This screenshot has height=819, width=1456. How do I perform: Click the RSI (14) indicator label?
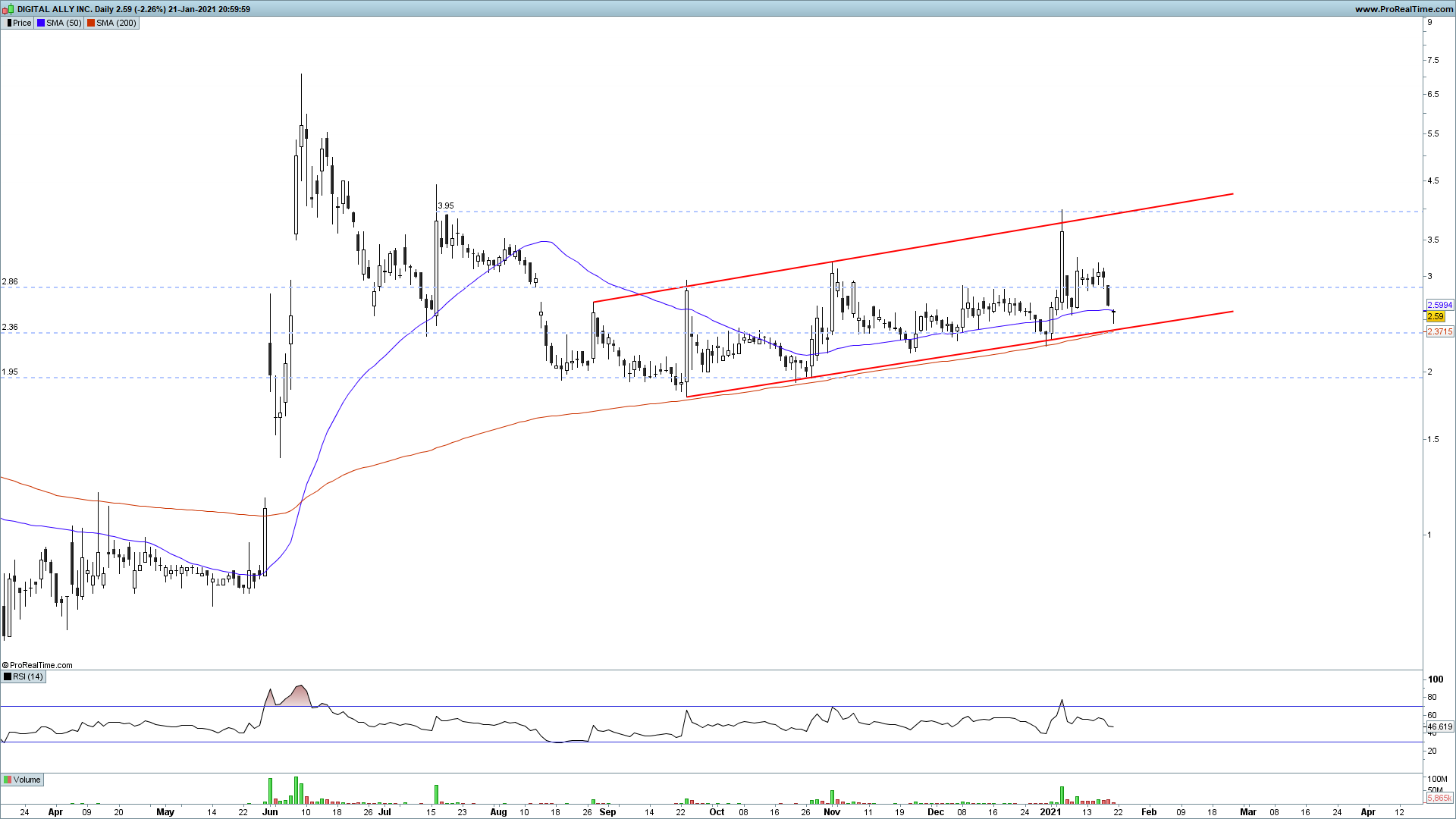pos(28,676)
